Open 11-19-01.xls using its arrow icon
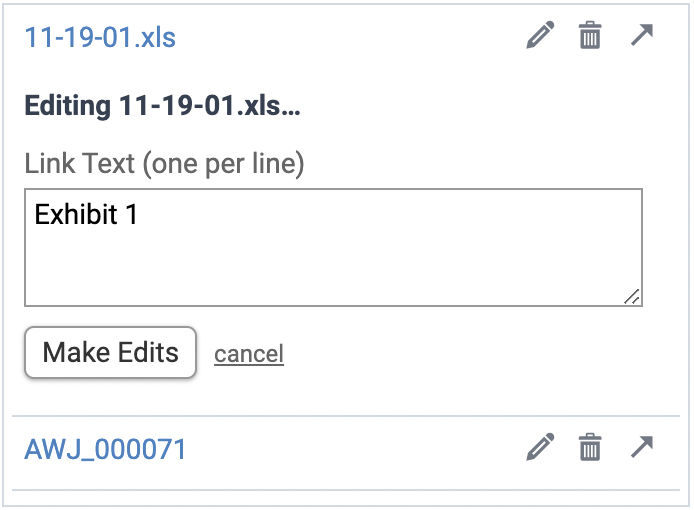 click(x=642, y=37)
